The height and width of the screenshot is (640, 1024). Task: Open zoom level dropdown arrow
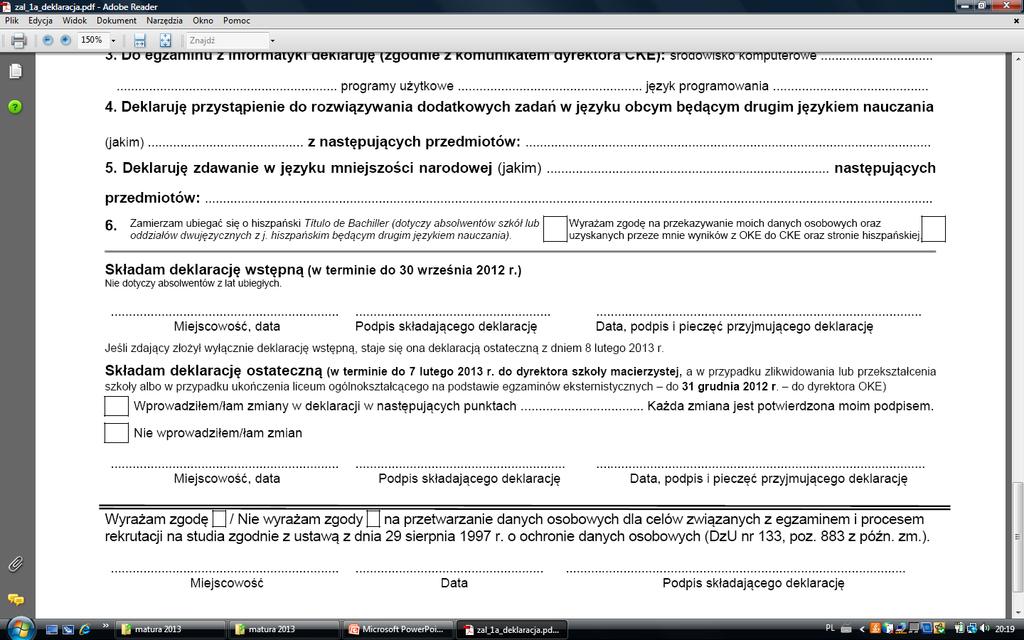pos(113,40)
